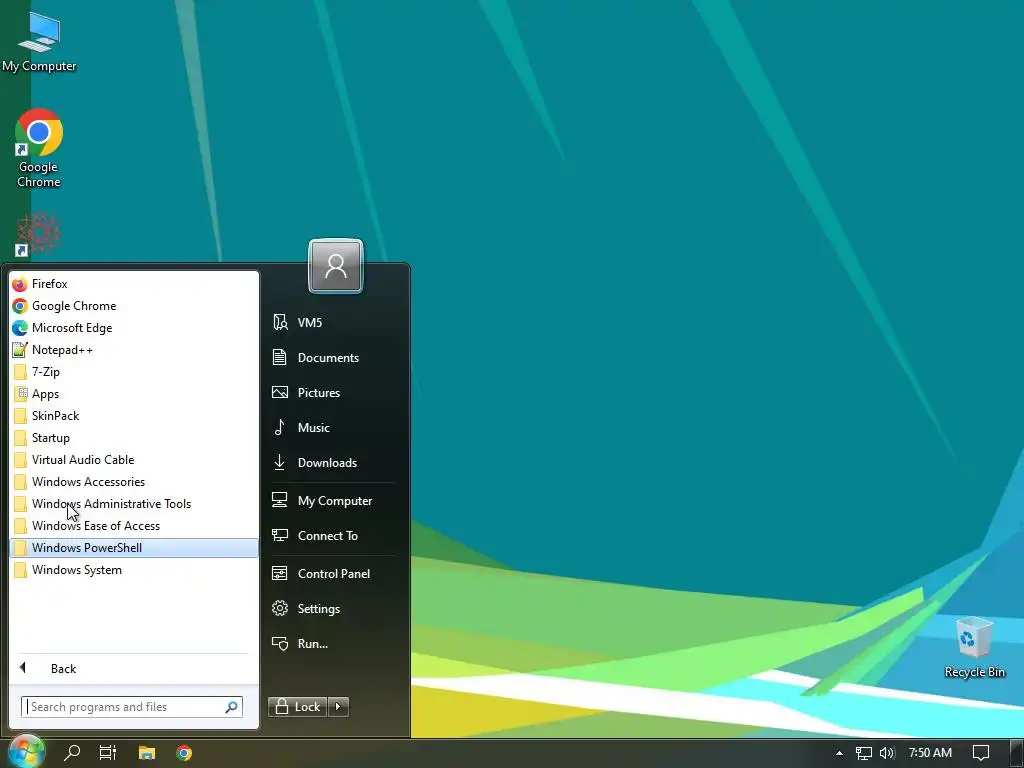This screenshot has width=1024, height=768.
Task: Select the red snowflake desktop shortcut
Action: (38, 234)
